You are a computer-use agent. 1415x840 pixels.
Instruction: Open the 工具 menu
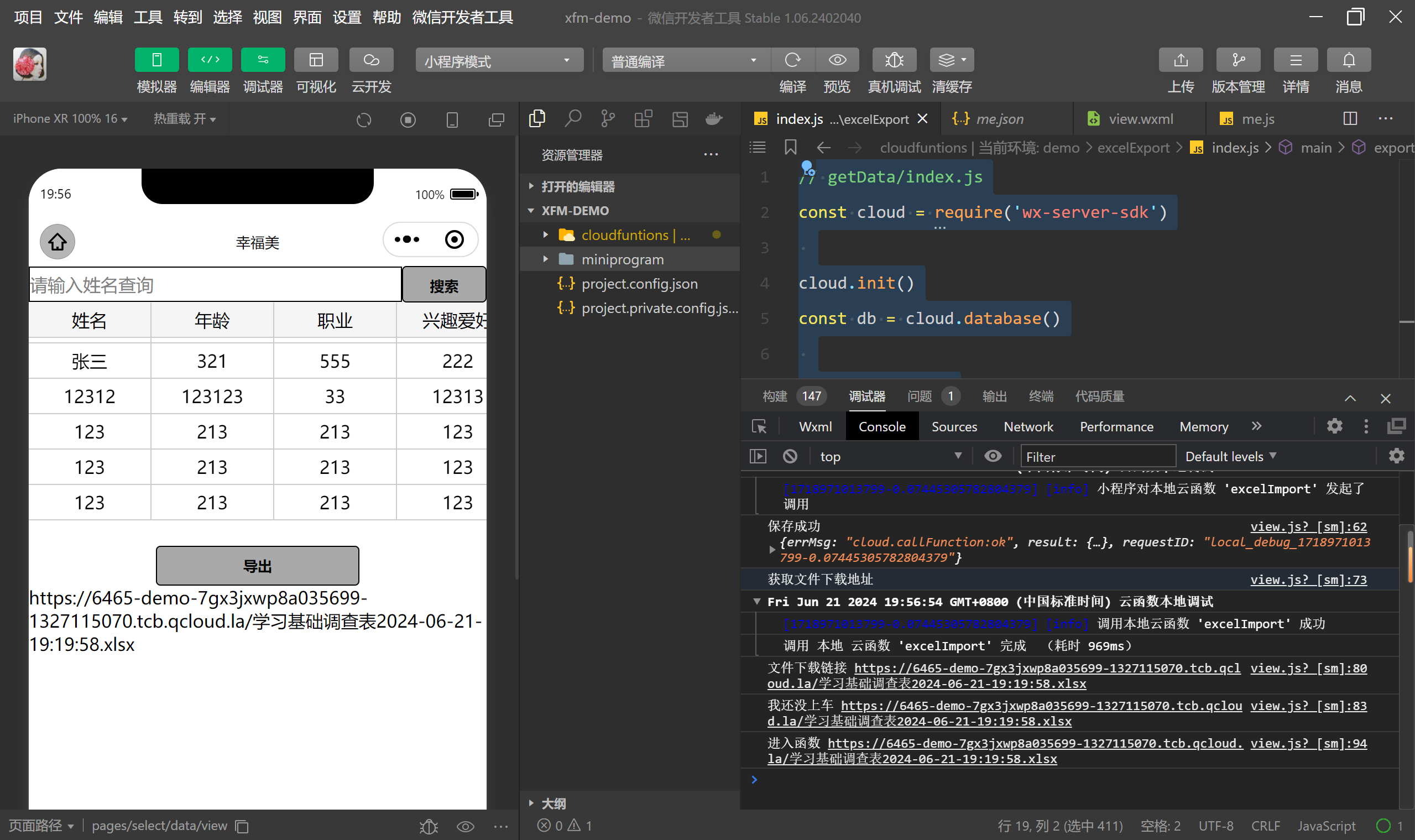148,18
